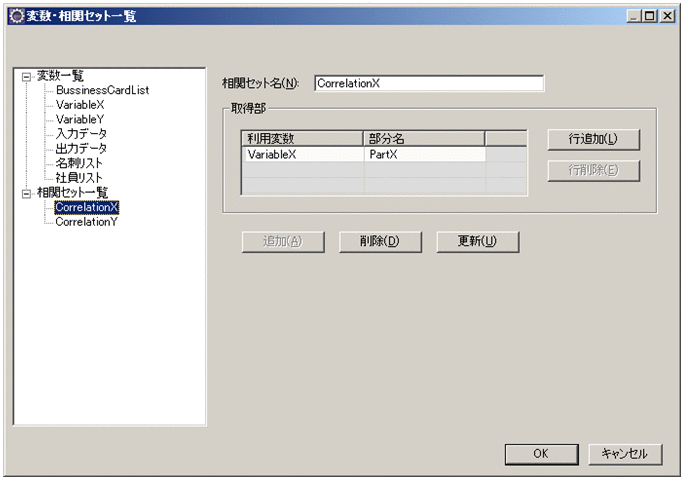Collapse the 相関セット一覧 tree node

pos(27,193)
